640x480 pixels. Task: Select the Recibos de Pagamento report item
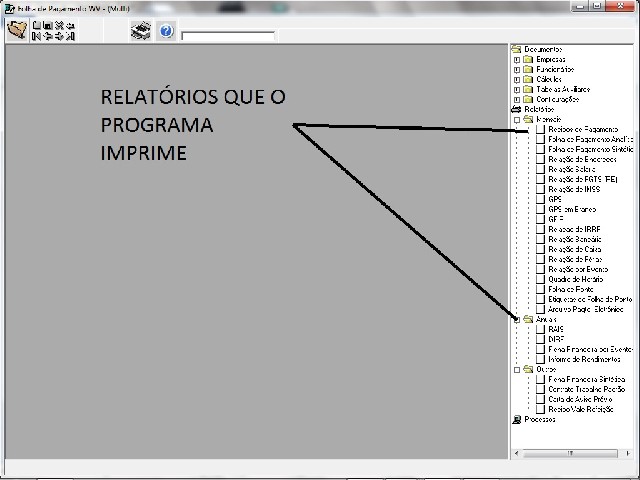tap(583, 129)
